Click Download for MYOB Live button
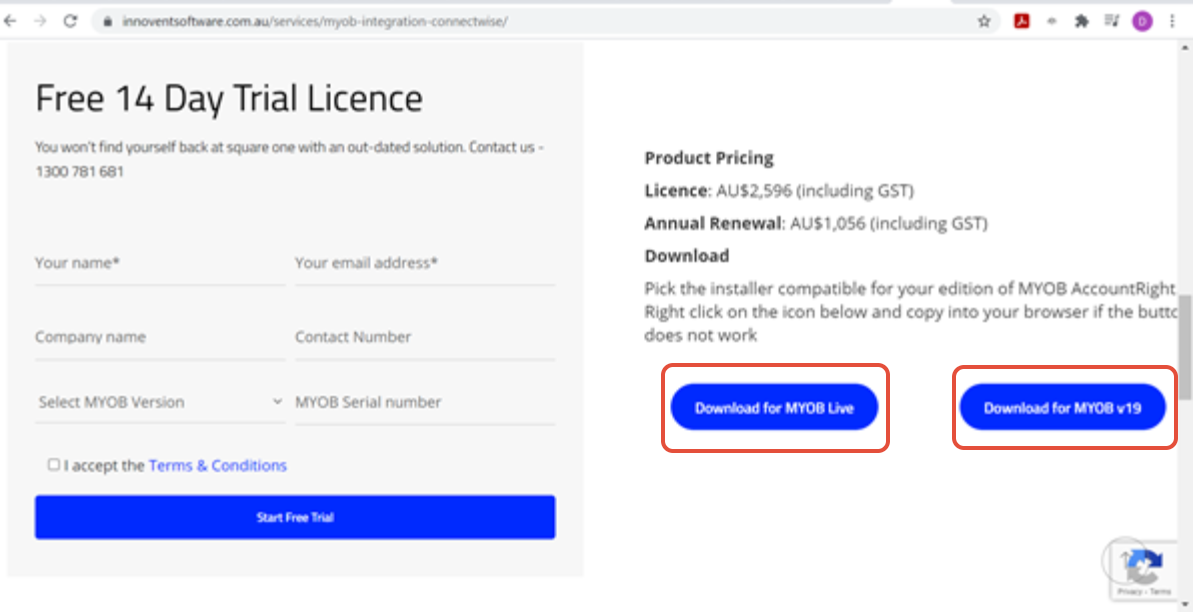This screenshot has width=1193, height=612. coord(775,407)
